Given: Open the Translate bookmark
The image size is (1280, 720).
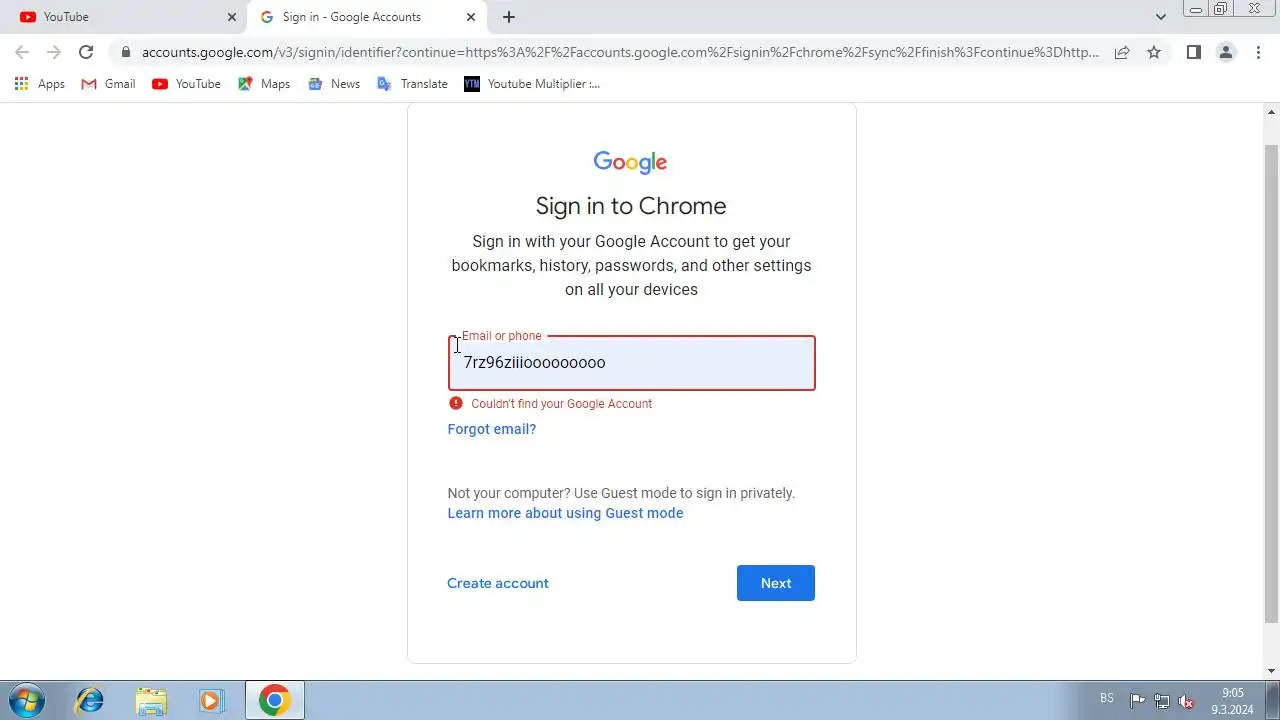Looking at the screenshot, I should 412,84.
